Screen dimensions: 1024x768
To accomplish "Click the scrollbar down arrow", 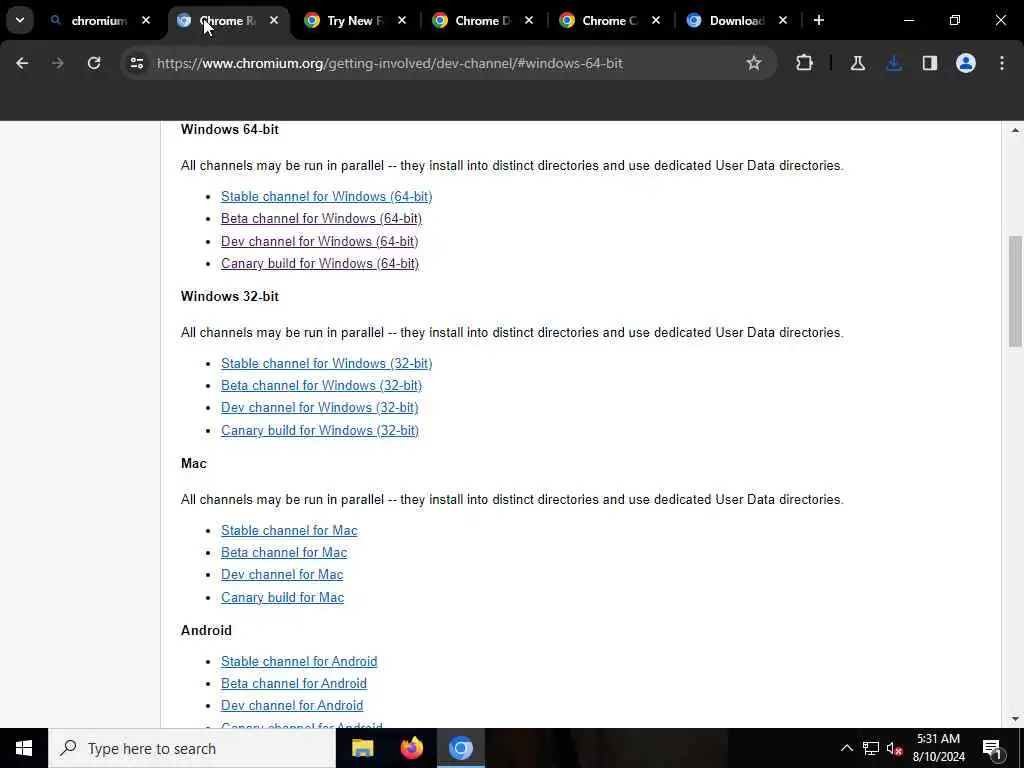I will click(1015, 719).
